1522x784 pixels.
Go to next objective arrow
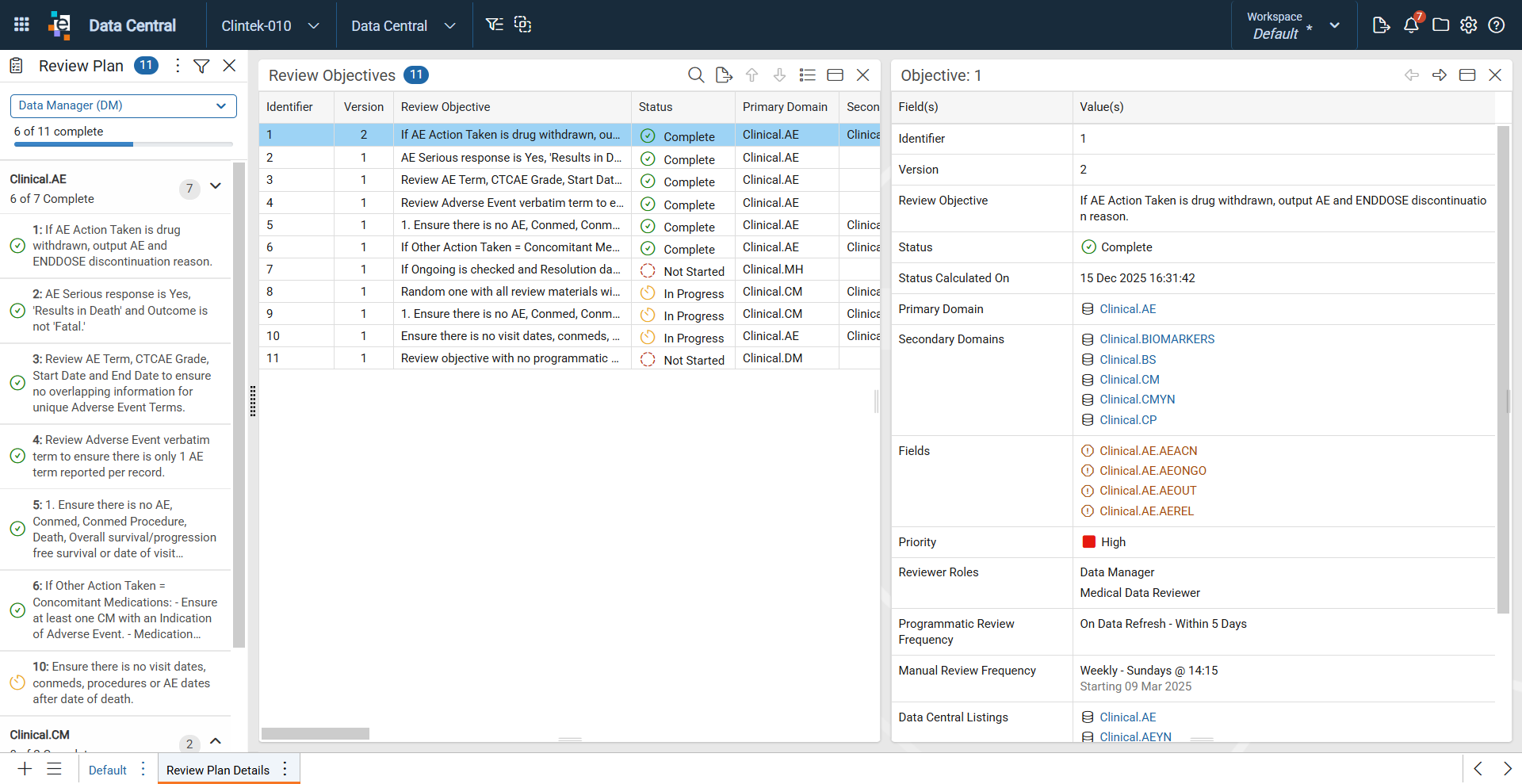click(x=1440, y=75)
